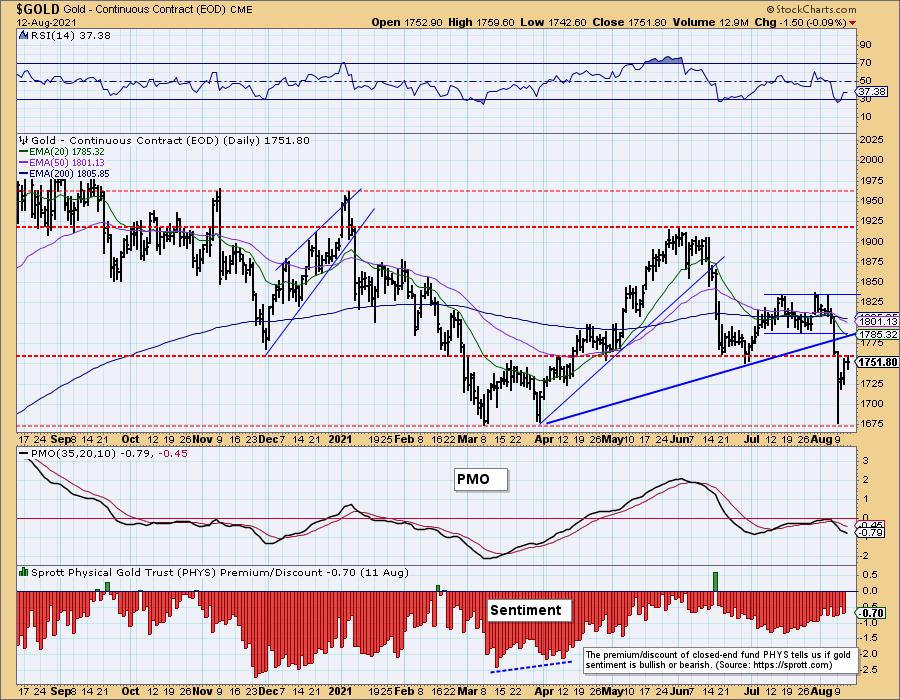Screen dimensions: 900x700
Task: Click the EMA(50) 1801.13 legend entry
Action: click(62, 162)
